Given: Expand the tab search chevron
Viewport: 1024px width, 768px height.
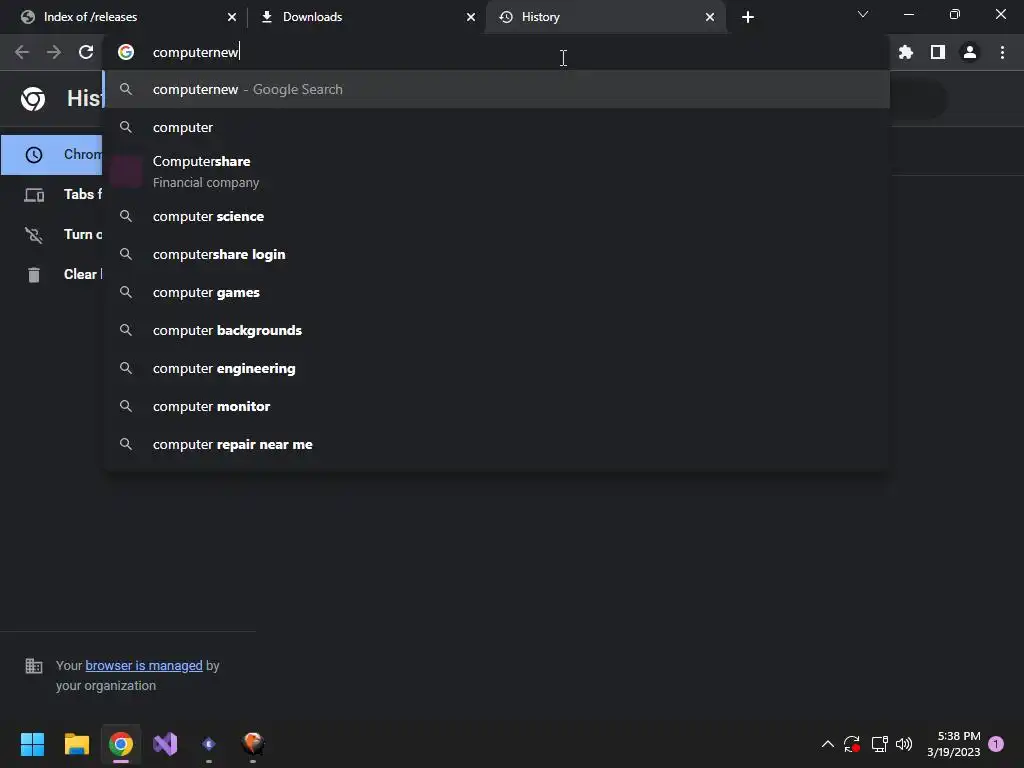Looking at the screenshot, I should coord(863,14).
